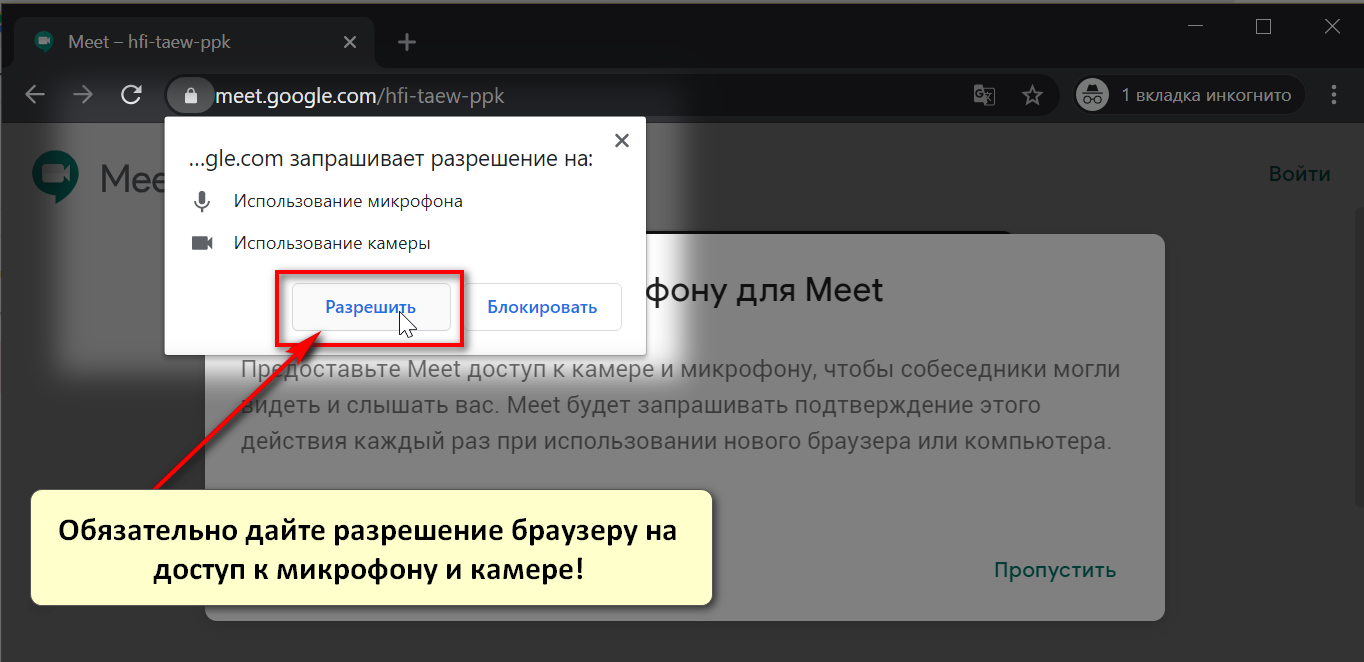The height and width of the screenshot is (662, 1364).
Task: Close the permission request popup
Action: pos(621,141)
